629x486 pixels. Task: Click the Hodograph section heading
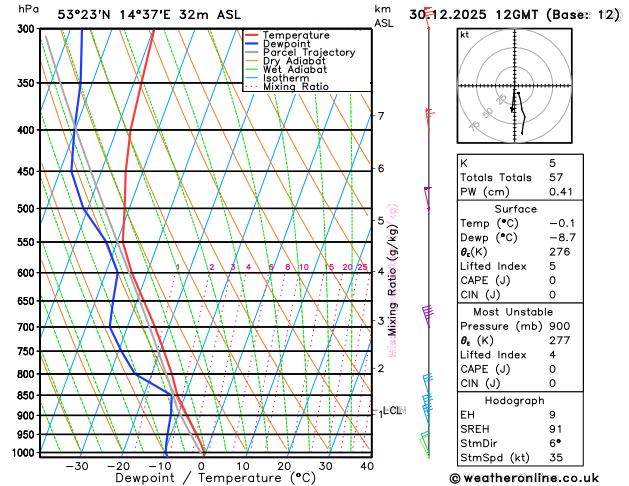point(515,401)
